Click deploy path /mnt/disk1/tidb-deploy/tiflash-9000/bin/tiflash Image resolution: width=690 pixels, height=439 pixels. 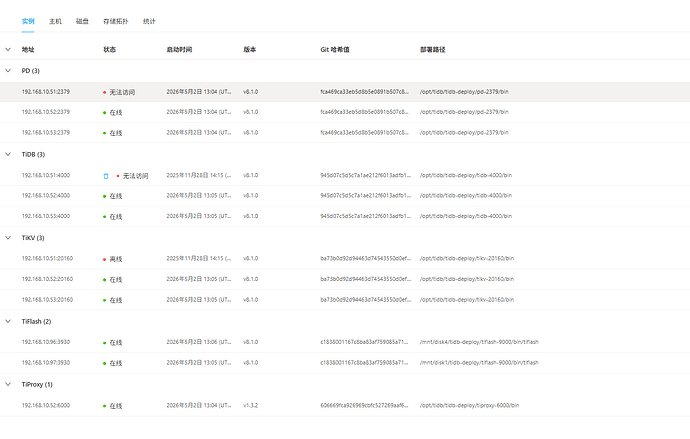point(479,362)
